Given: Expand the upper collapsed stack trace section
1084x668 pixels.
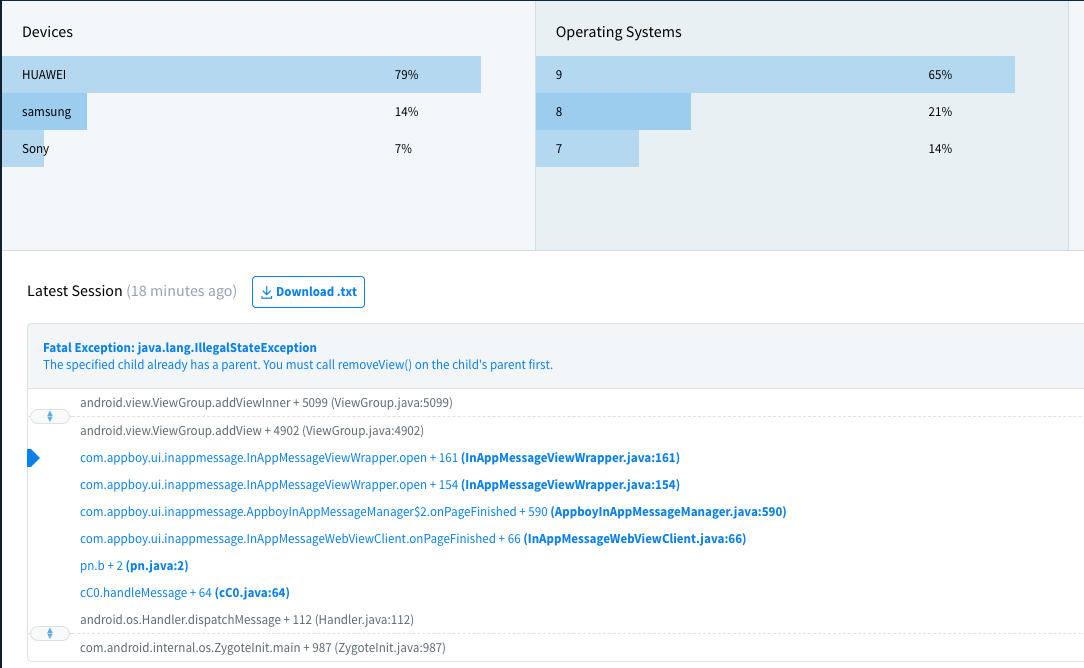Looking at the screenshot, I should [49, 415].
